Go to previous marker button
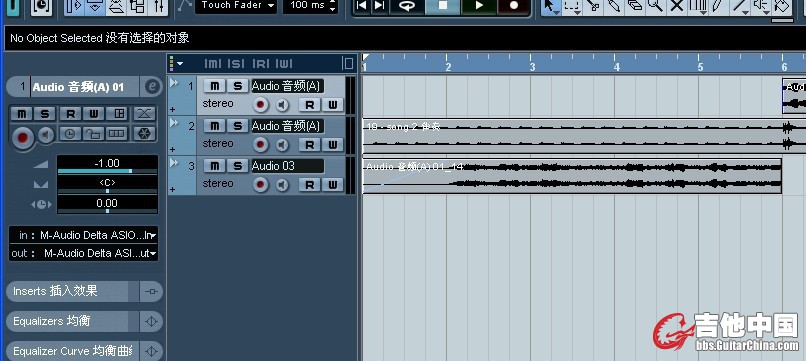Viewport: 806px width, 361px height. [x=362, y=6]
